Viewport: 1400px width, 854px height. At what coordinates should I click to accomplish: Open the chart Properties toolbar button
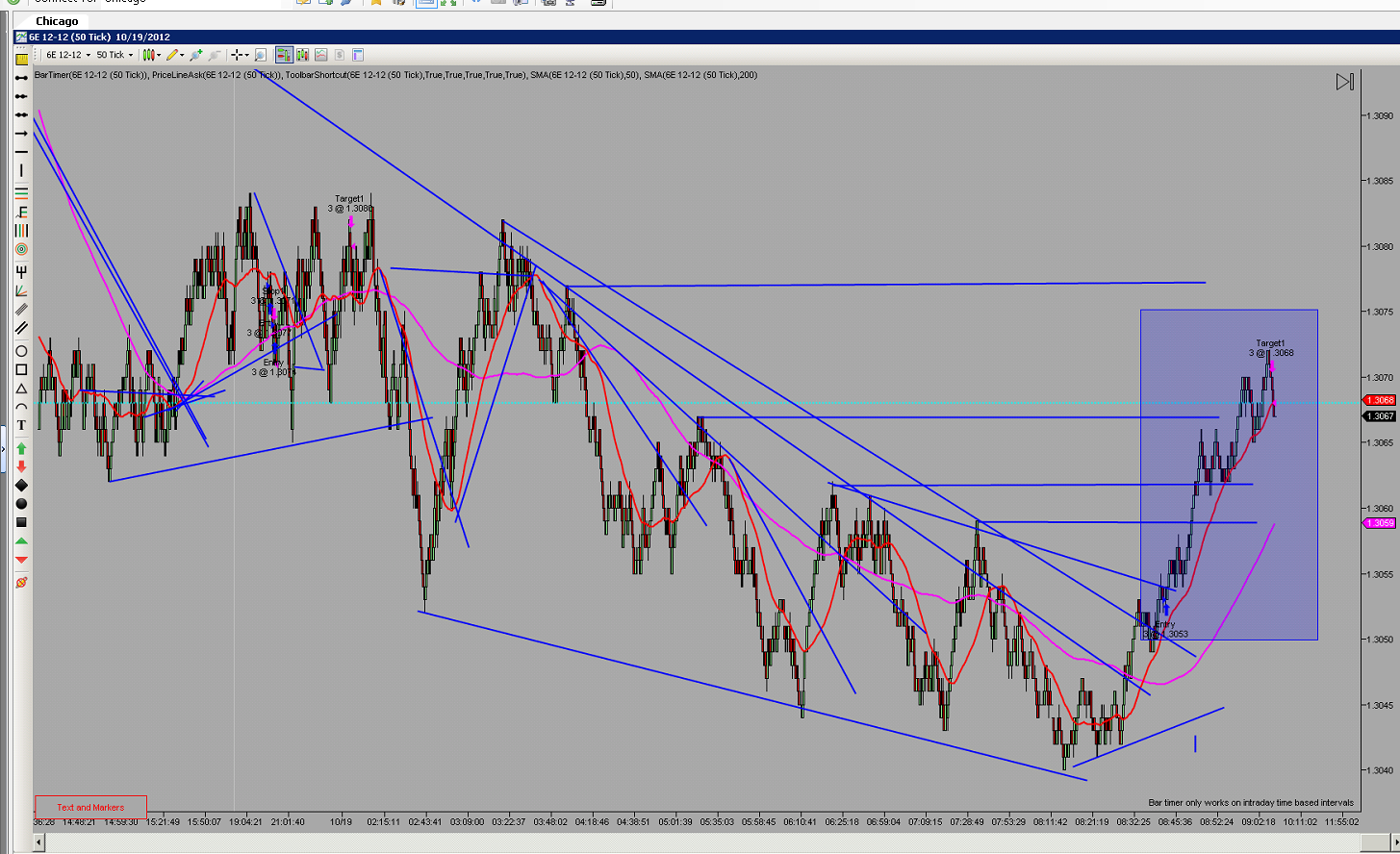click(x=357, y=55)
